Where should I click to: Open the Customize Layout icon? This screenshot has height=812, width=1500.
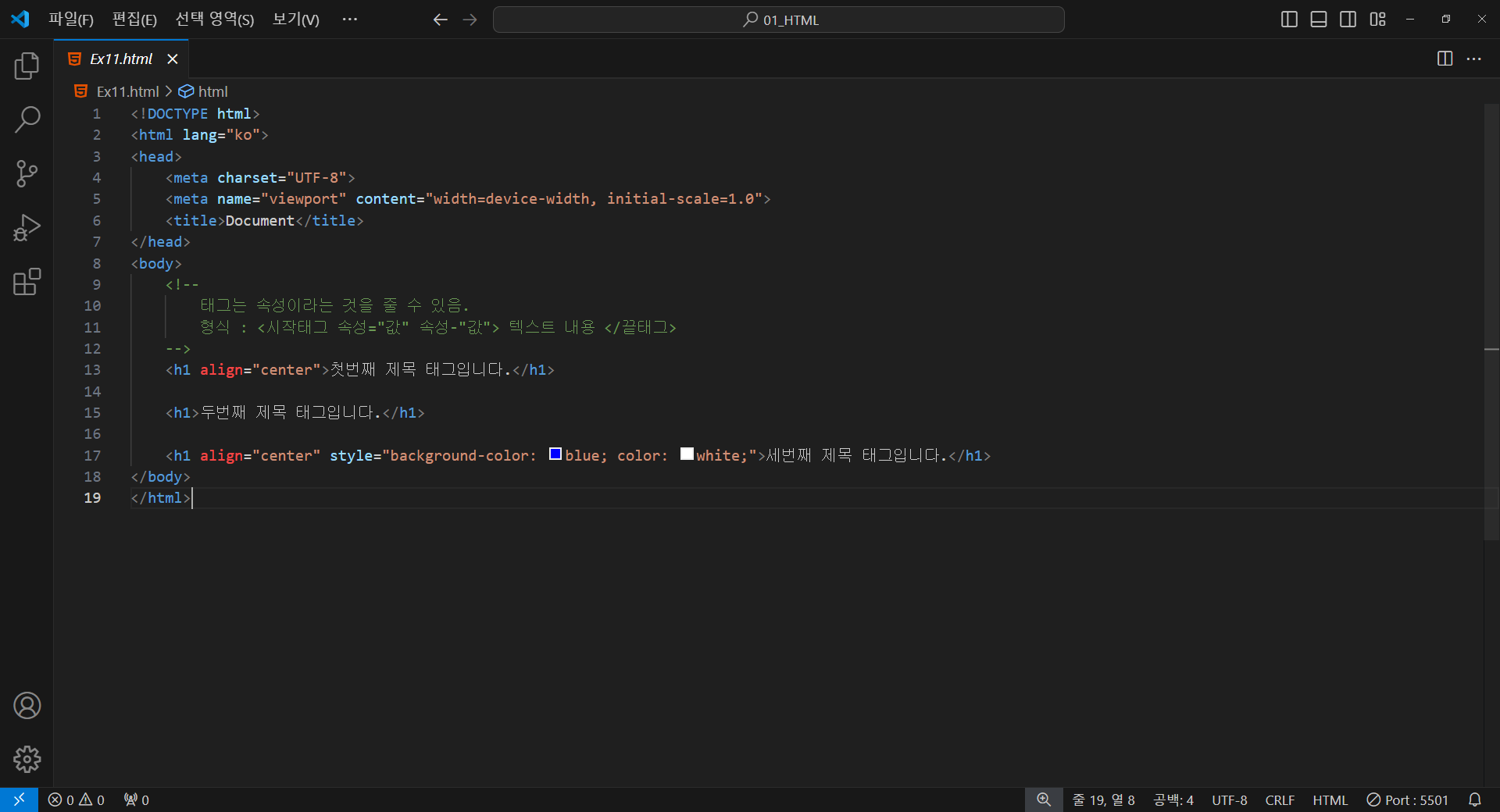[x=1378, y=20]
